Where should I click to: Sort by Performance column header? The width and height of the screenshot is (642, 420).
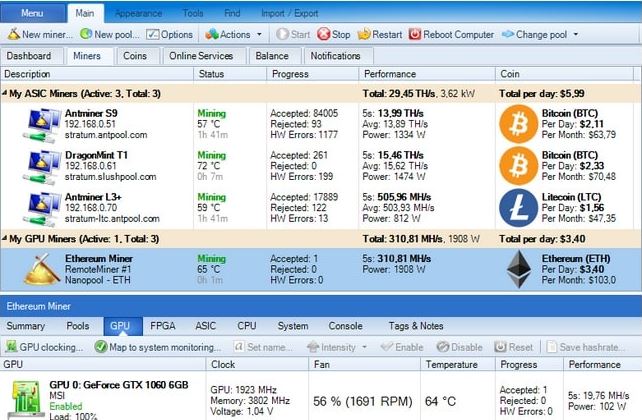click(427, 74)
